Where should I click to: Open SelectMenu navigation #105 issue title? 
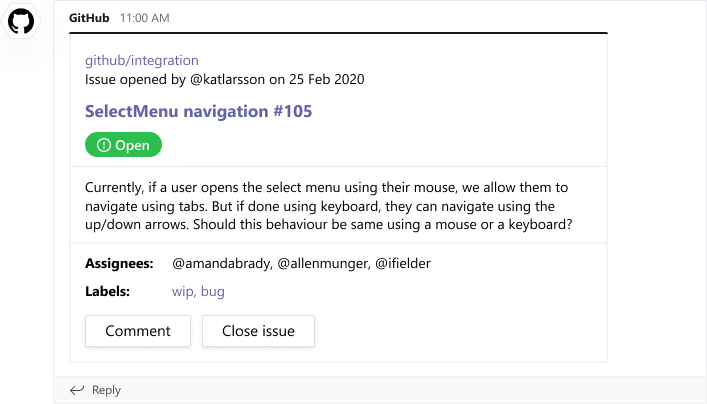[198, 111]
